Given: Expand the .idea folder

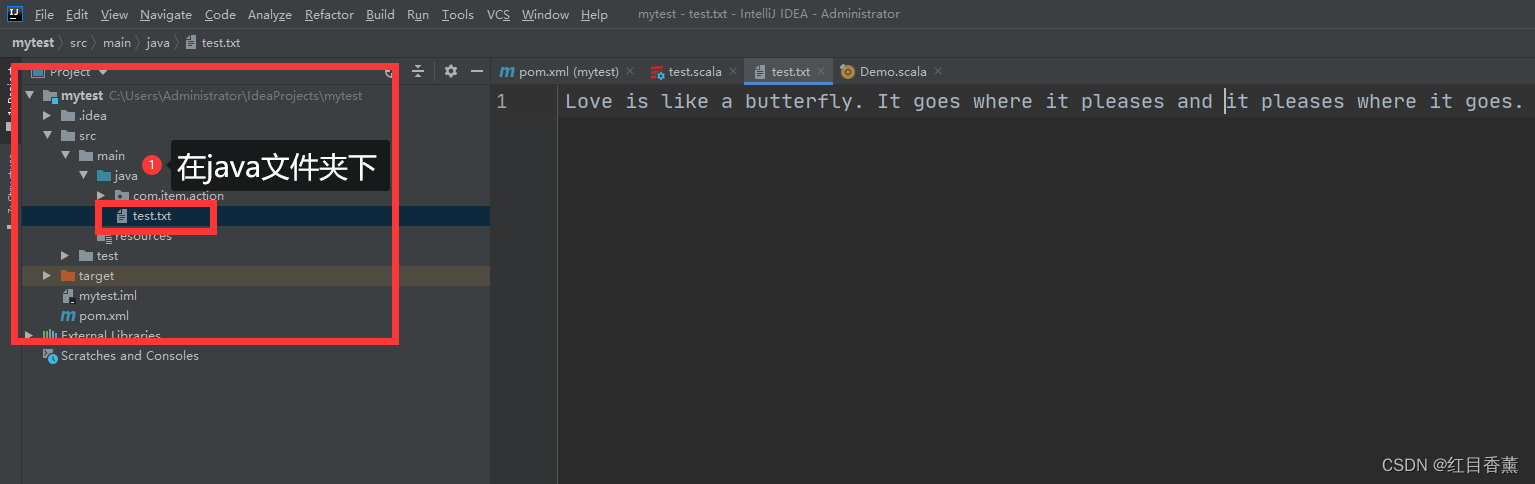Looking at the screenshot, I should click(x=47, y=116).
